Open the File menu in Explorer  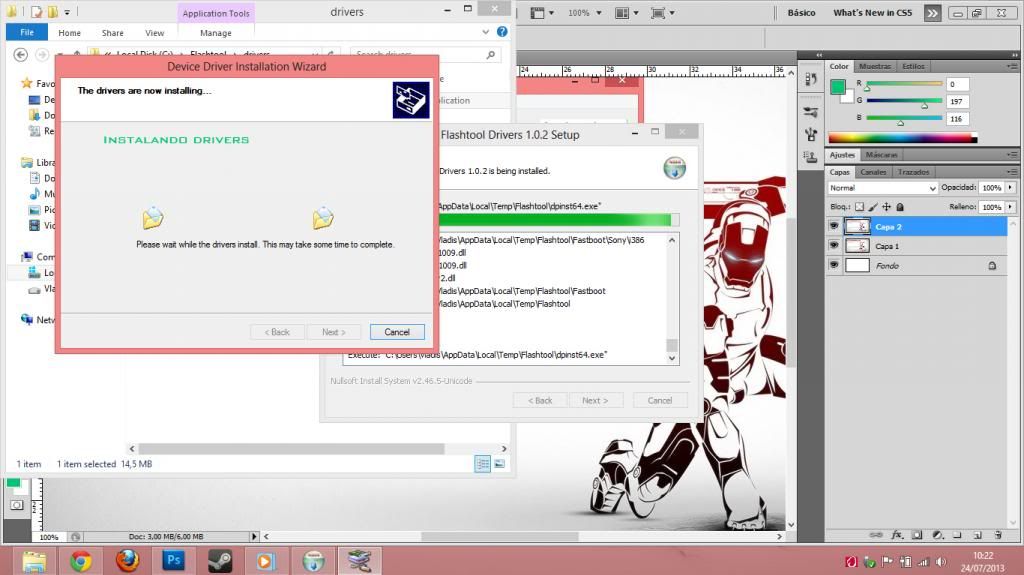(27, 32)
